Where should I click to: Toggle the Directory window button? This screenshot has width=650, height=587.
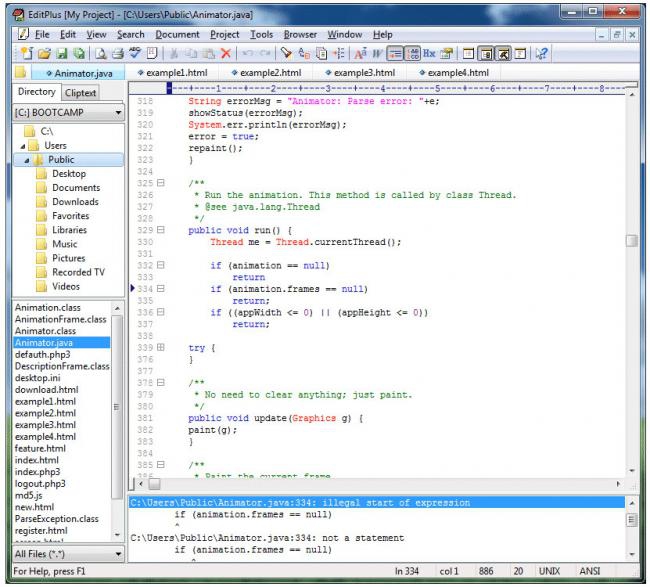pyautogui.click(x=486, y=53)
